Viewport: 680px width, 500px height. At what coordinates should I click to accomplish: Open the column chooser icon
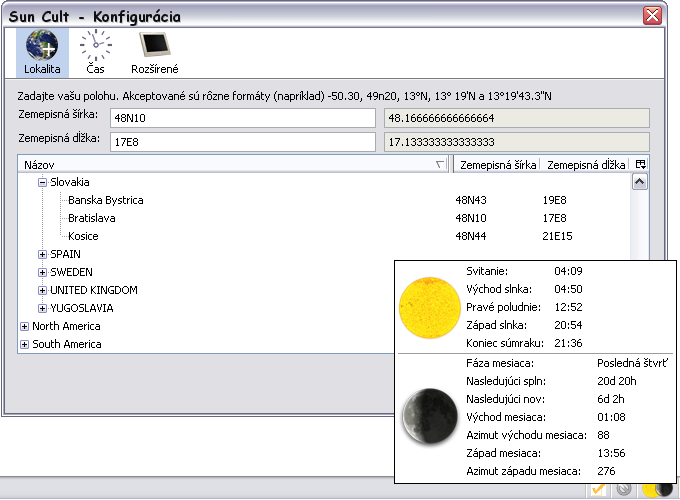(641, 164)
